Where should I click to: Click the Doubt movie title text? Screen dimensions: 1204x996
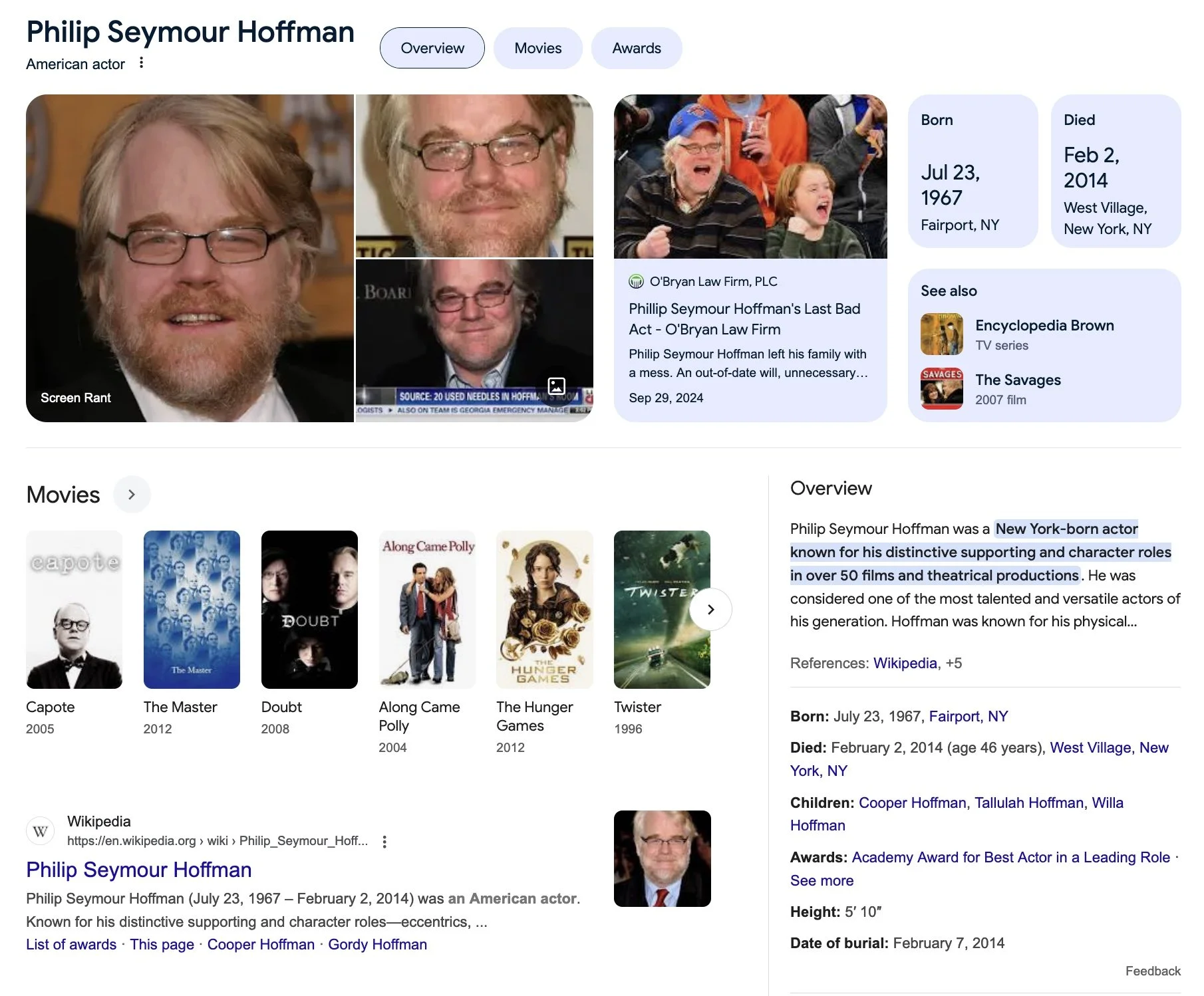[281, 707]
